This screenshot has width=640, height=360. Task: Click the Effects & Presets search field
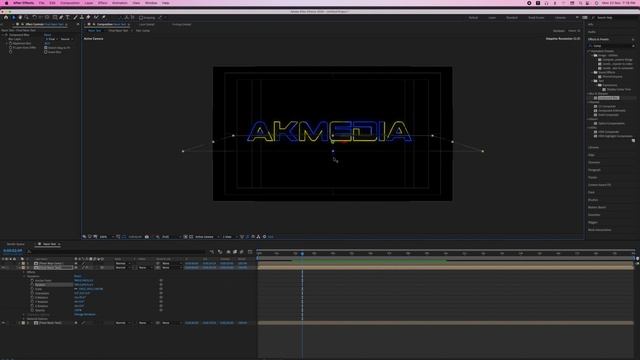pos(611,46)
